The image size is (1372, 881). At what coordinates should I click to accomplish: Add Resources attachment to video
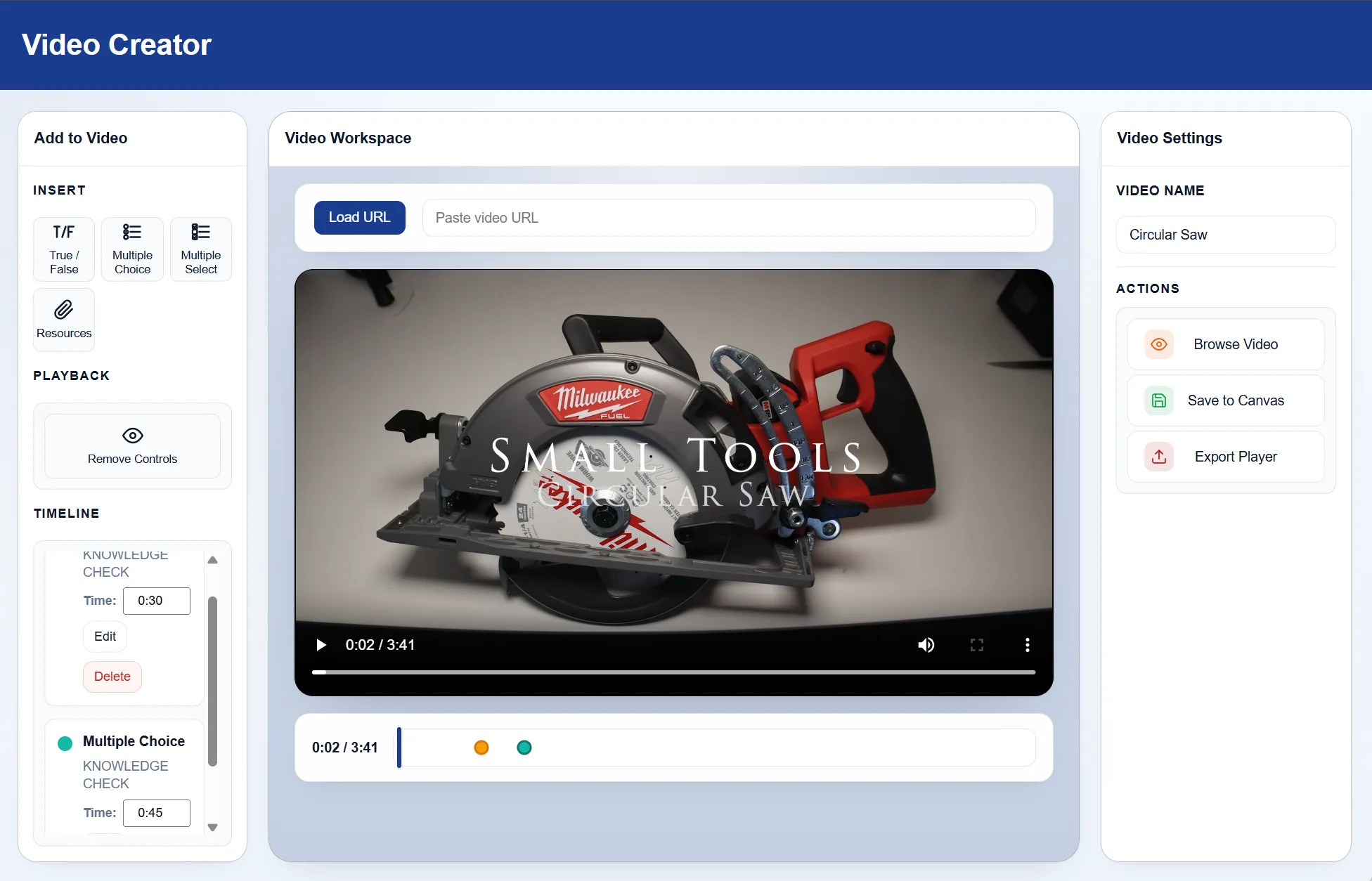pos(64,320)
